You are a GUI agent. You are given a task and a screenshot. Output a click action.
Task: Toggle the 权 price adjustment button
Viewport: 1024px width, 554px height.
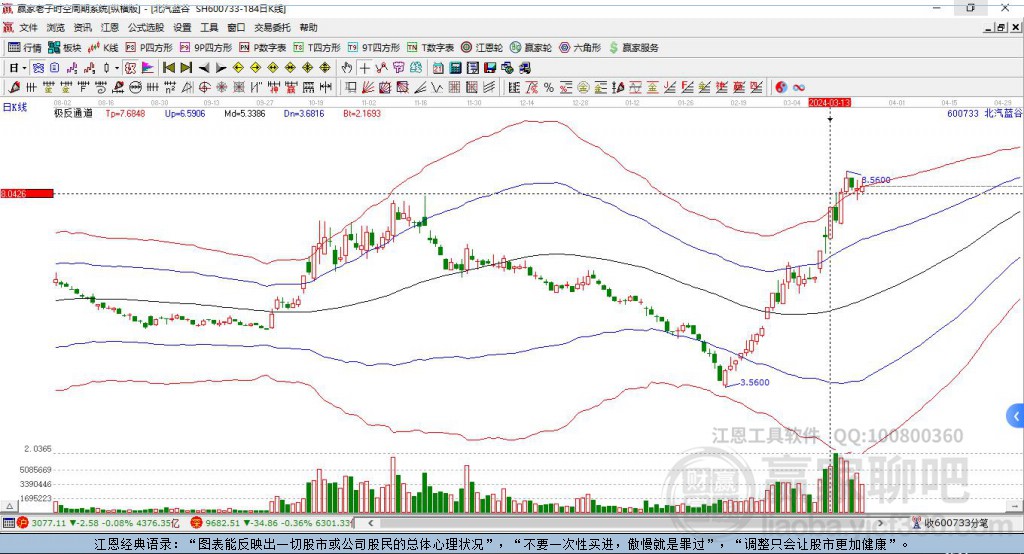coord(131,67)
